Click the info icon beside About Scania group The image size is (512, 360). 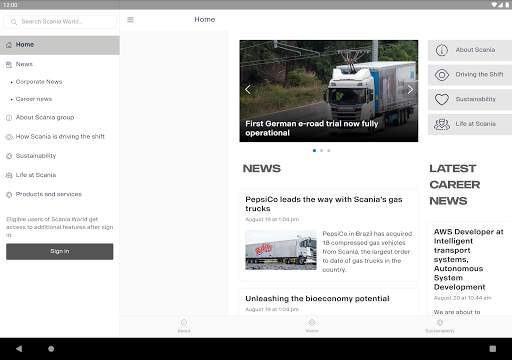tap(9, 118)
